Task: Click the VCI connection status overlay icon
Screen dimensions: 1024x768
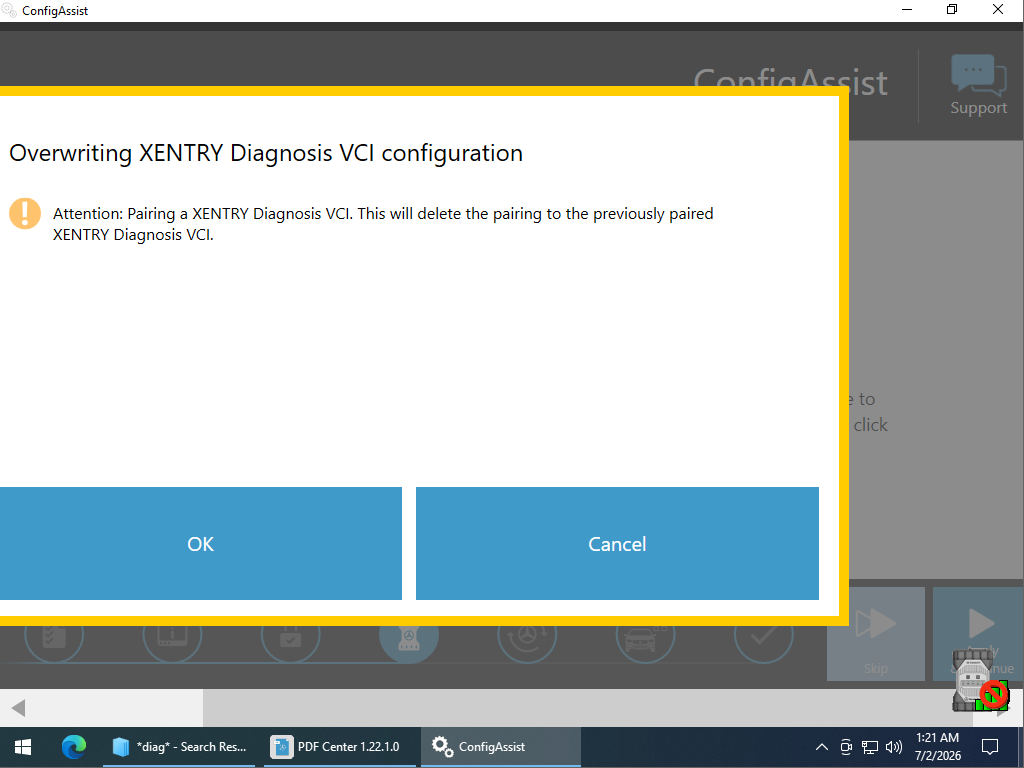Action: (980, 680)
